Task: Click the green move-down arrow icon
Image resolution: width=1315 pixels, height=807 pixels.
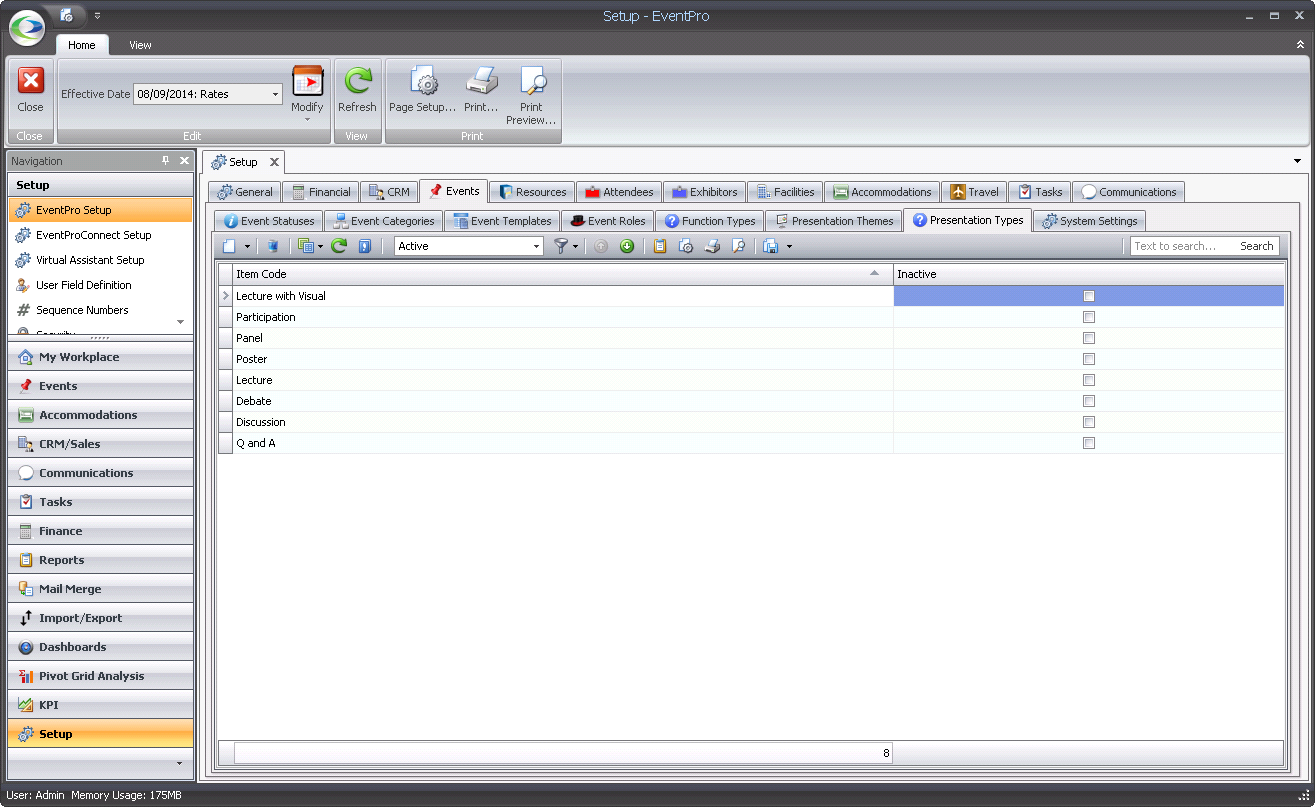Action: tap(627, 246)
